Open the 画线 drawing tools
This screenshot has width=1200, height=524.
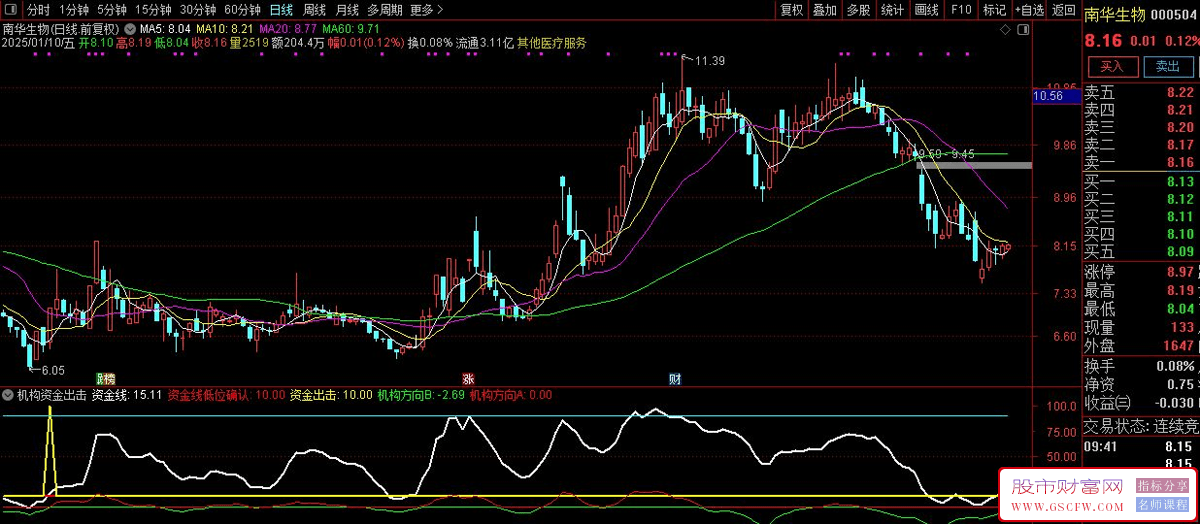pyautogui.click(x=927, y=10)
